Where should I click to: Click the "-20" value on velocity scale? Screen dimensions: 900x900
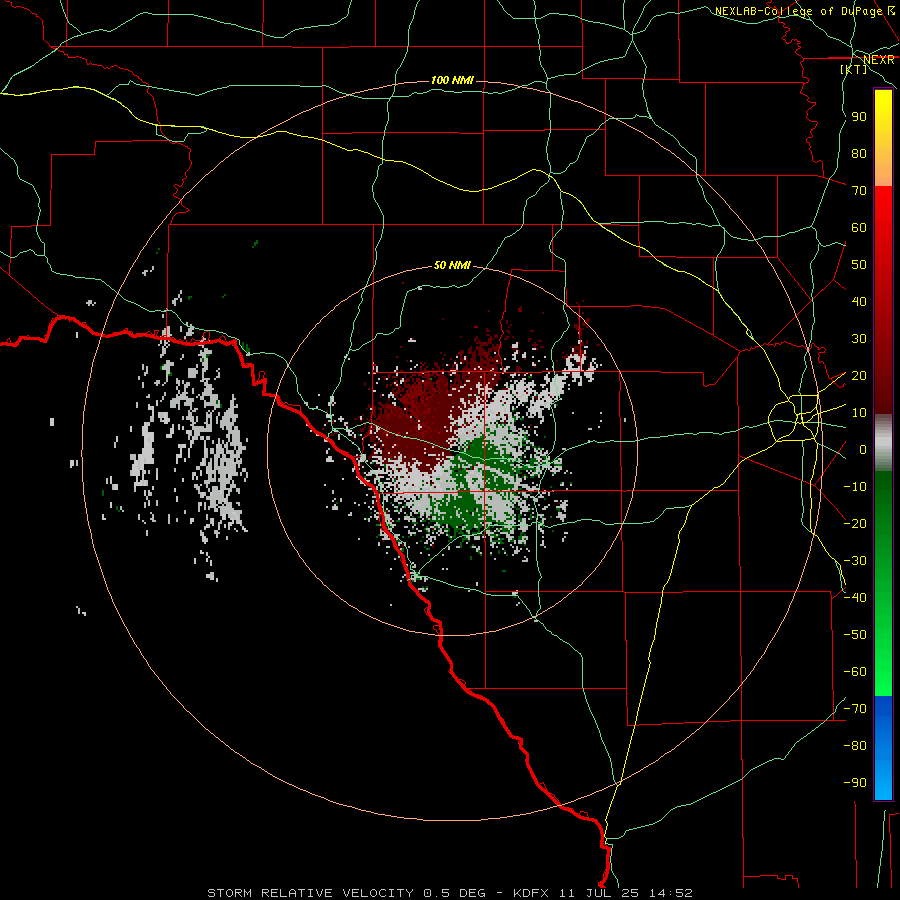coord(855,524)
